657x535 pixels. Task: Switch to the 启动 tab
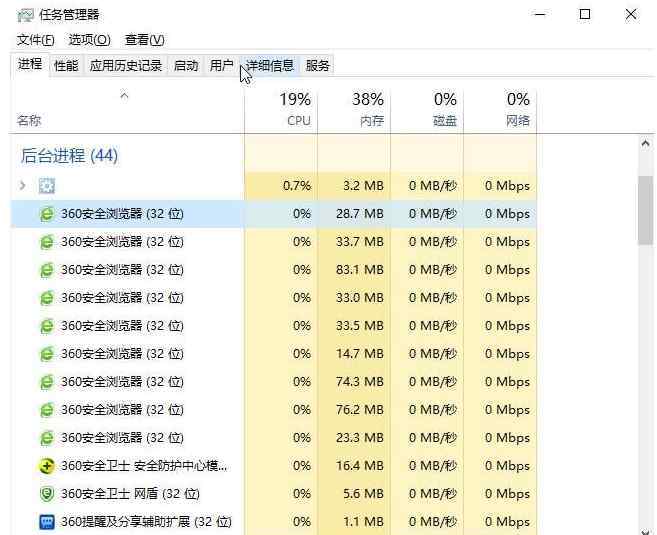pos(186,65)
